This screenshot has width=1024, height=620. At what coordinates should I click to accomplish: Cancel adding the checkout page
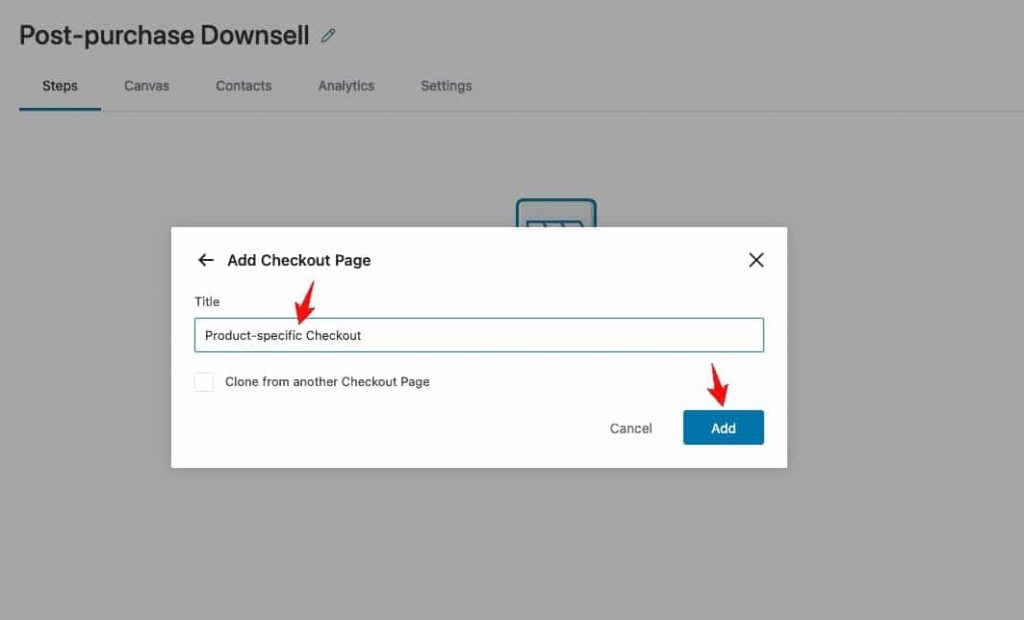631,428
